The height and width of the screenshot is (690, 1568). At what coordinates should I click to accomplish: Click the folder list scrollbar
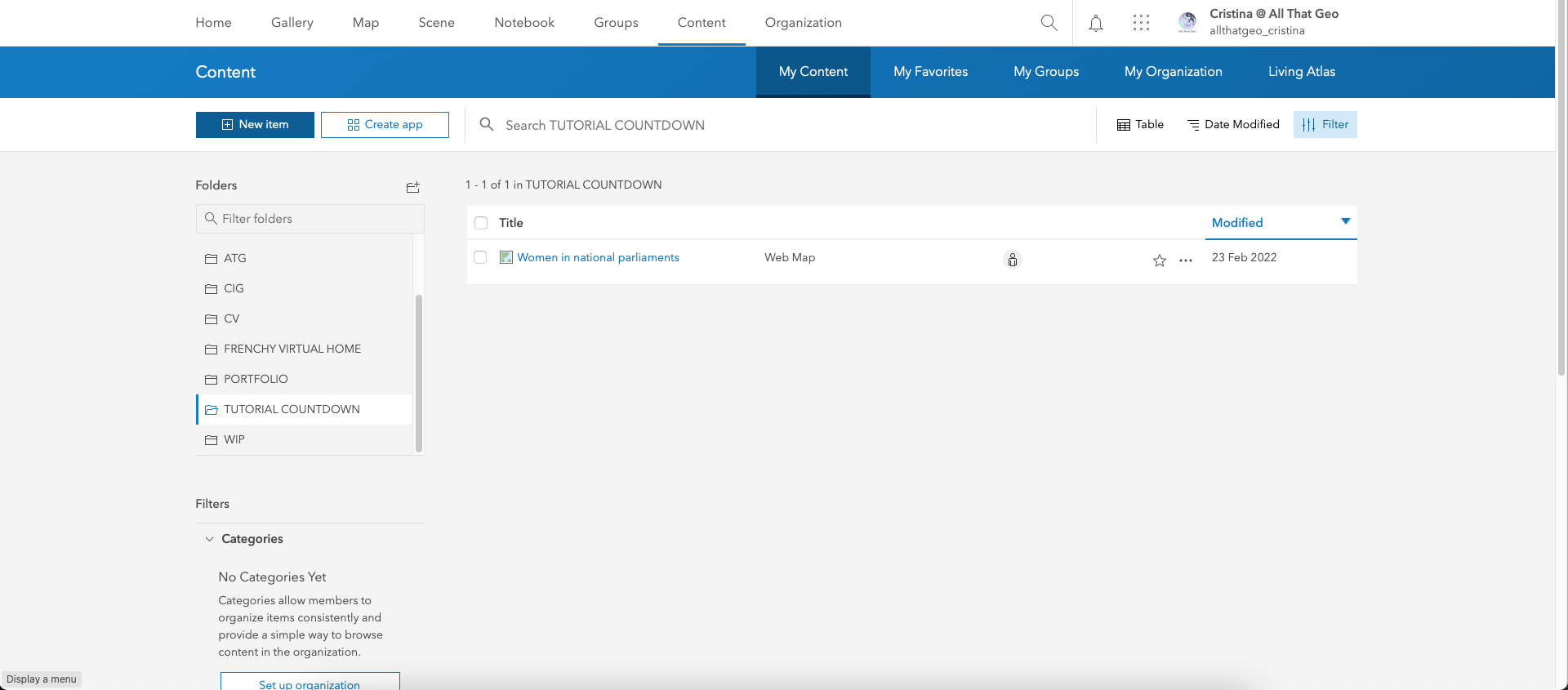pos(419,372)
